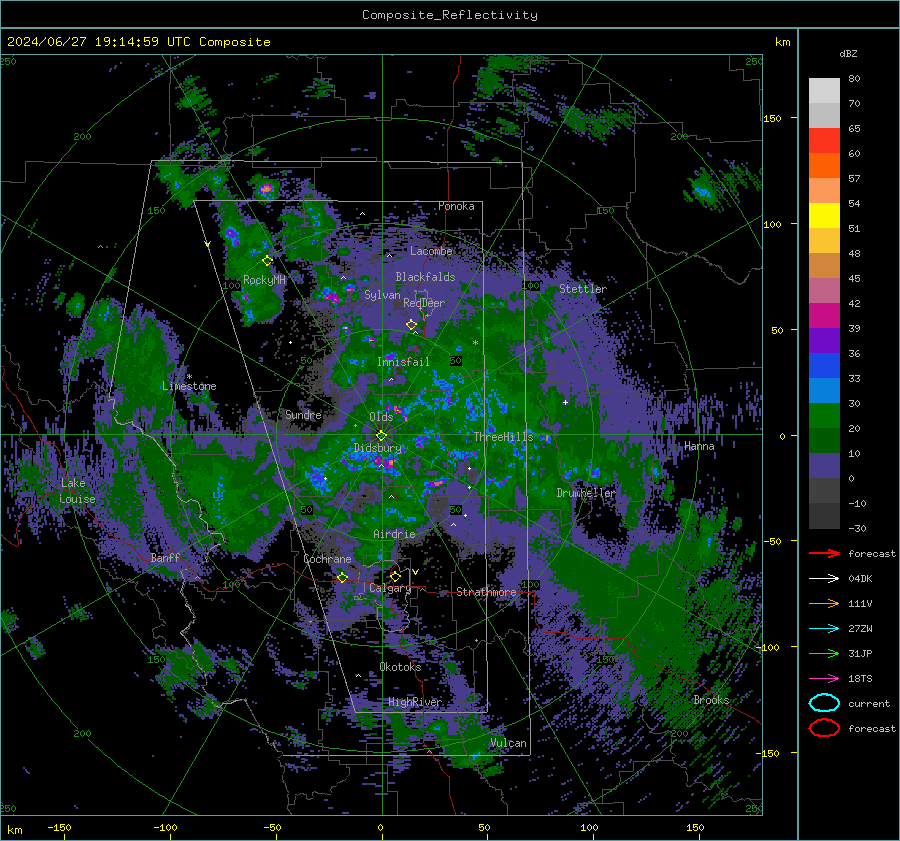900x841 pixels.
Task: Click the Drumheller city label
Action: click(585, 493)
